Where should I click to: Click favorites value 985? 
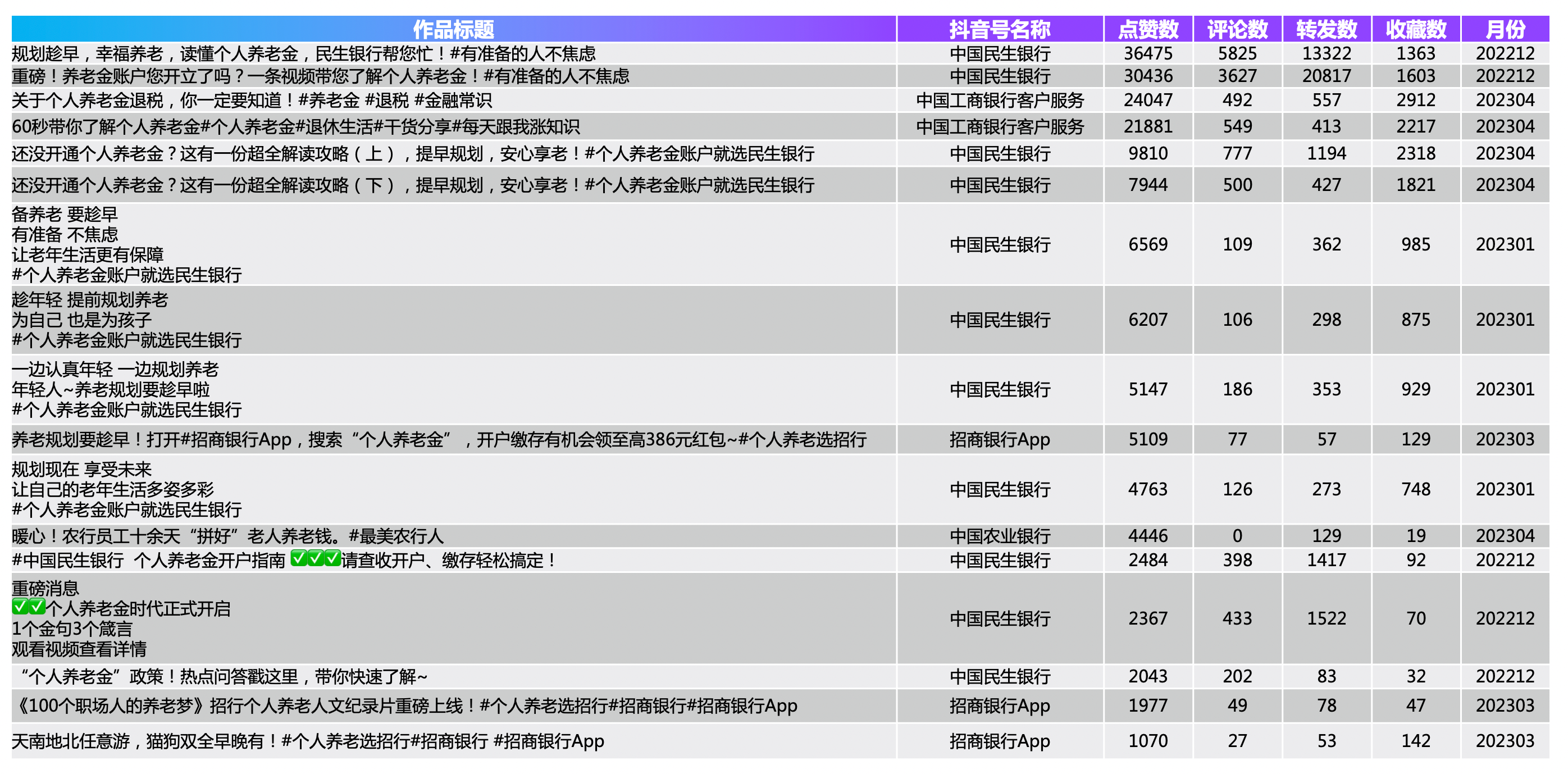pos(1416,244)
